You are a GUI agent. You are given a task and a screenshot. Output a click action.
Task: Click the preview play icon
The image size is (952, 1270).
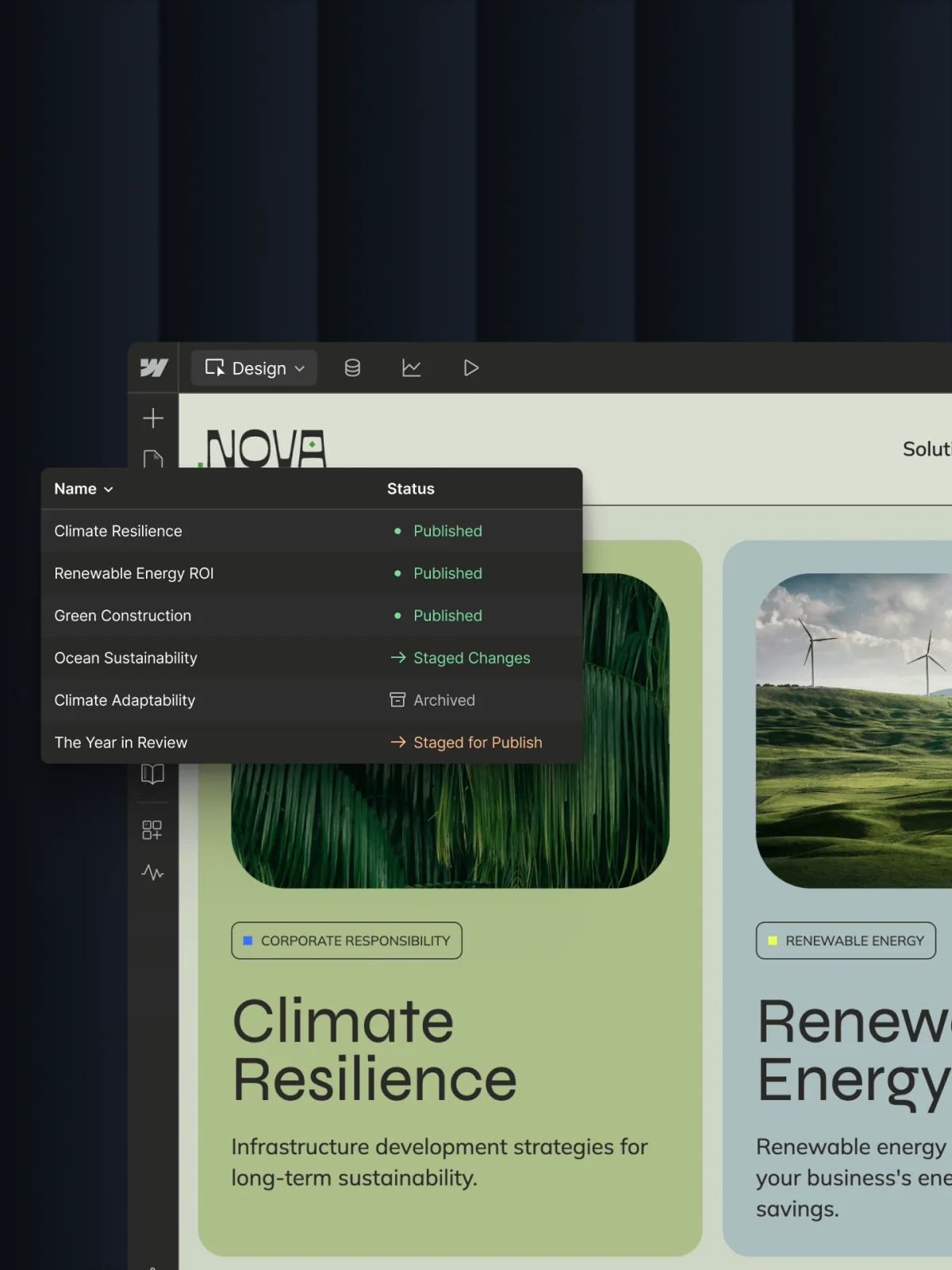[471, 368]
